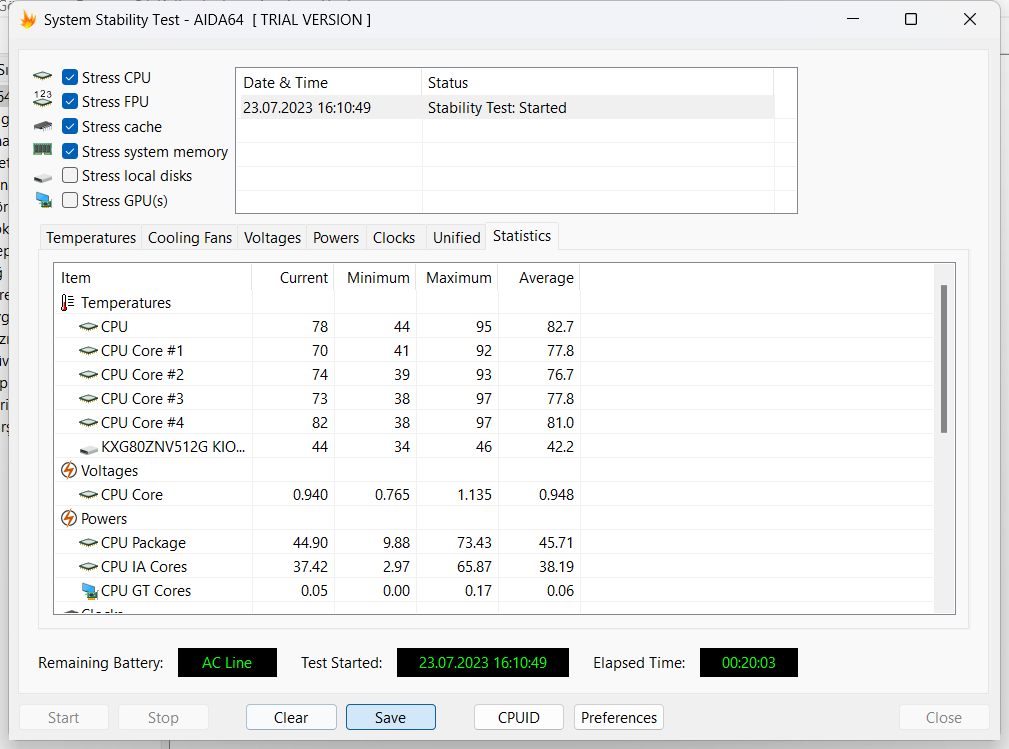Click the monitor icon beside Stress GPU(s)
Screen dimensions: 1009x749
click(x=43, y=200)
